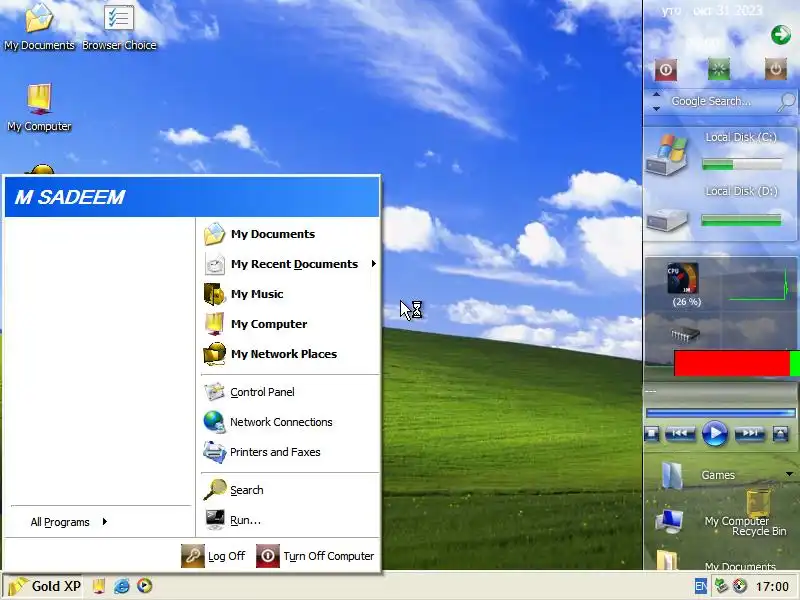Click the RAM chip icon in sidebar
Screen dimensions: 800x600
(x=684, y=335)
